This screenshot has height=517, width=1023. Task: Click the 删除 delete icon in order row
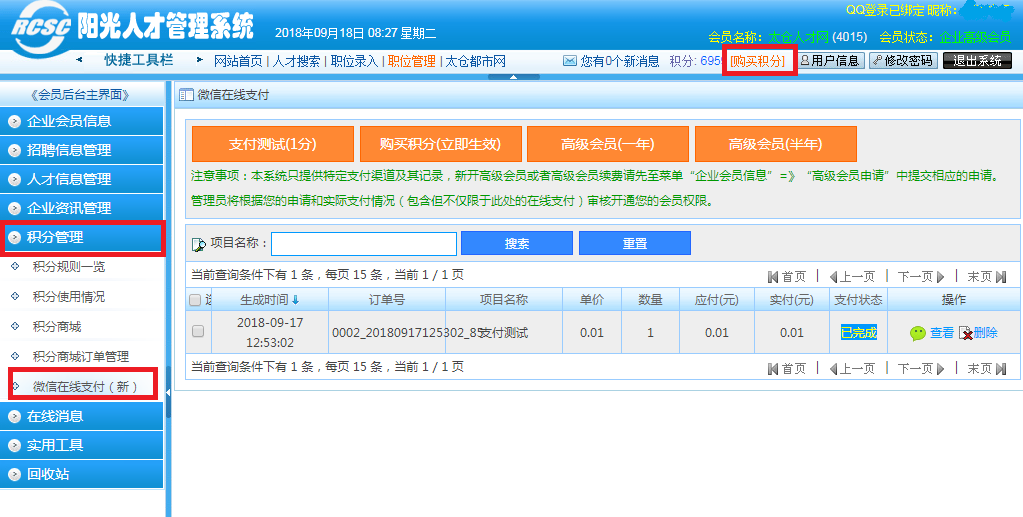pyautogui.click(x=966, y=333)
